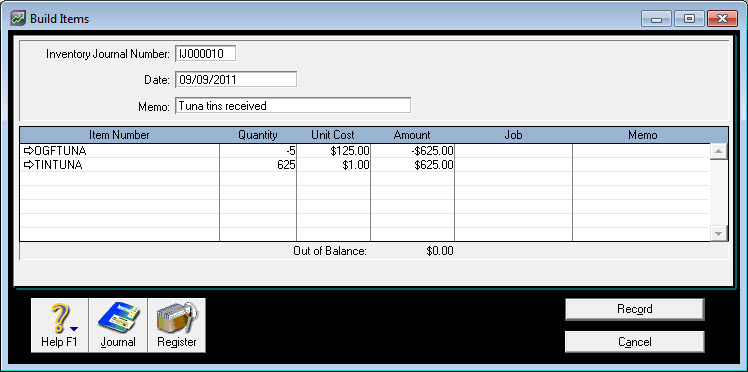Image resolution: width=748 pixels, height=372 pixels.
Task: Click the Amount cell showing -$625.00
Action: click(x=413, y=151)
